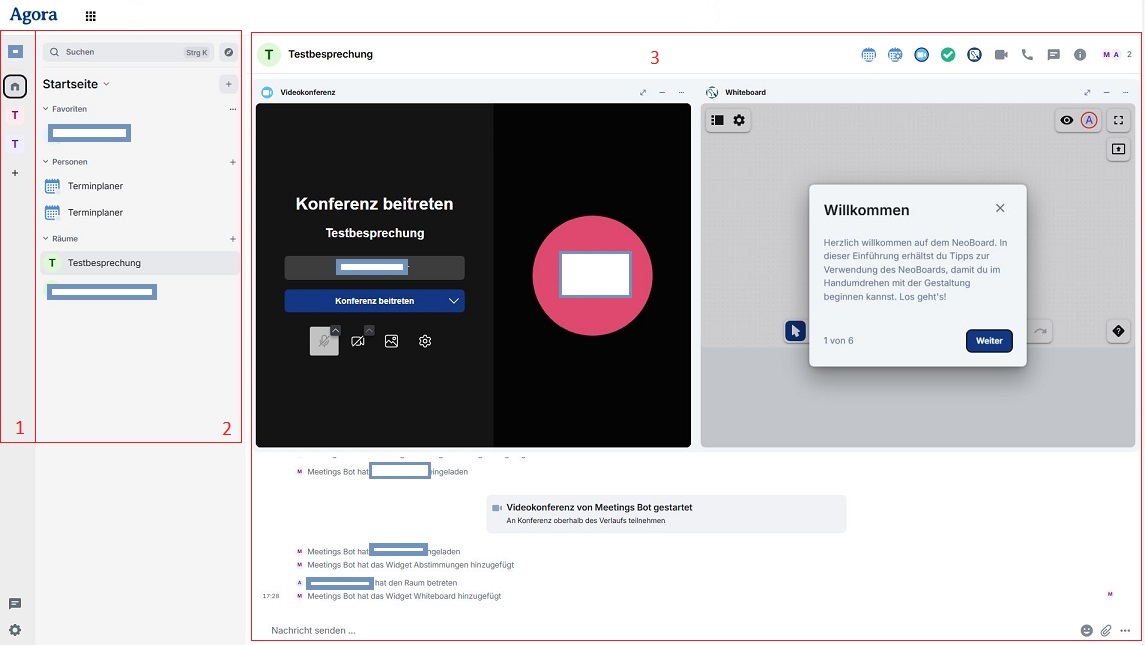Open Favoriten section options menu
The width and height of the screenshot is (1145, 645).
click(x=232, y=109)
